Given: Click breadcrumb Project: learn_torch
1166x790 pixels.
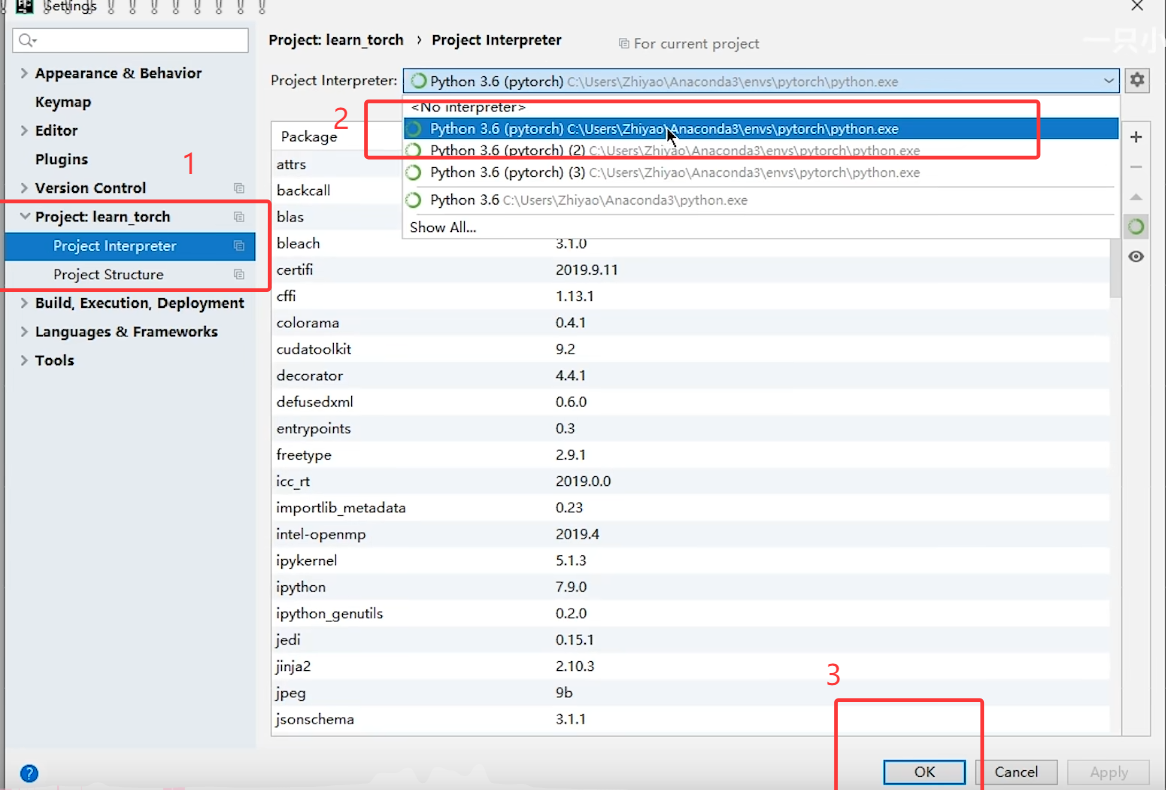Looking at the screenshot, I should (336, 40).
